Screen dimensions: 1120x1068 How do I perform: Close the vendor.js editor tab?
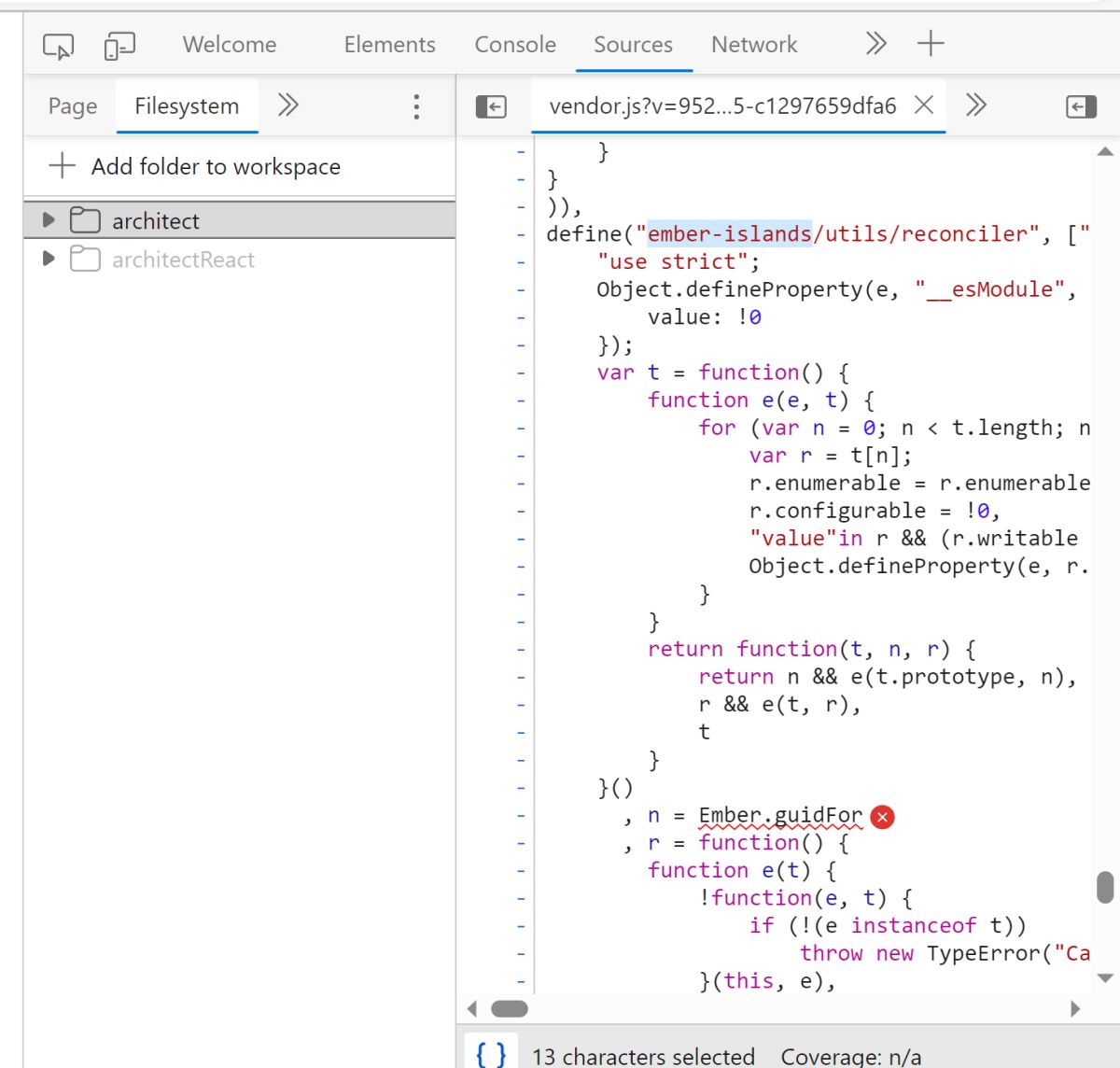coord(924,105)
